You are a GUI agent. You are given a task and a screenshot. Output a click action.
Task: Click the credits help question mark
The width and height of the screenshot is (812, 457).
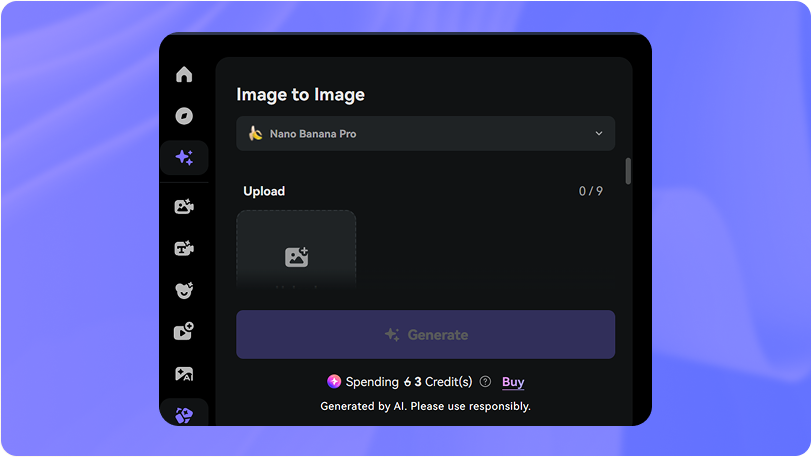pyautogui.click(x=485, y=382)
